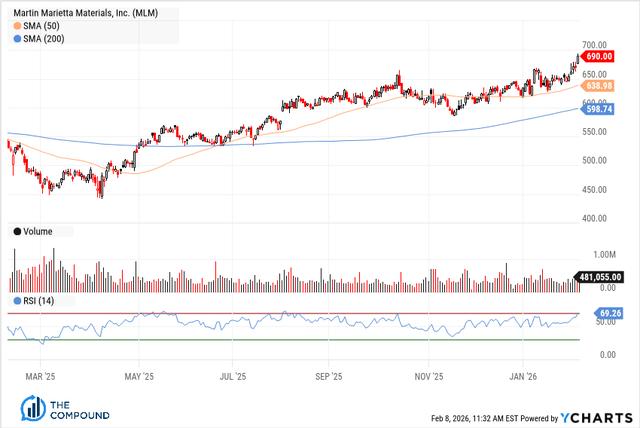Screen dimensions: 640x428
Task: Select the SEP '25 date axis label
Action: (x=329, y=377)
